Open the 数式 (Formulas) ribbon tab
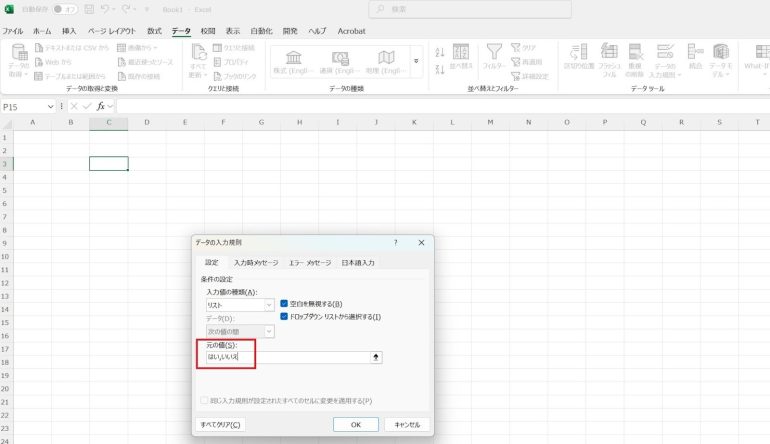 pyautogui.click(x=154, y=31)
